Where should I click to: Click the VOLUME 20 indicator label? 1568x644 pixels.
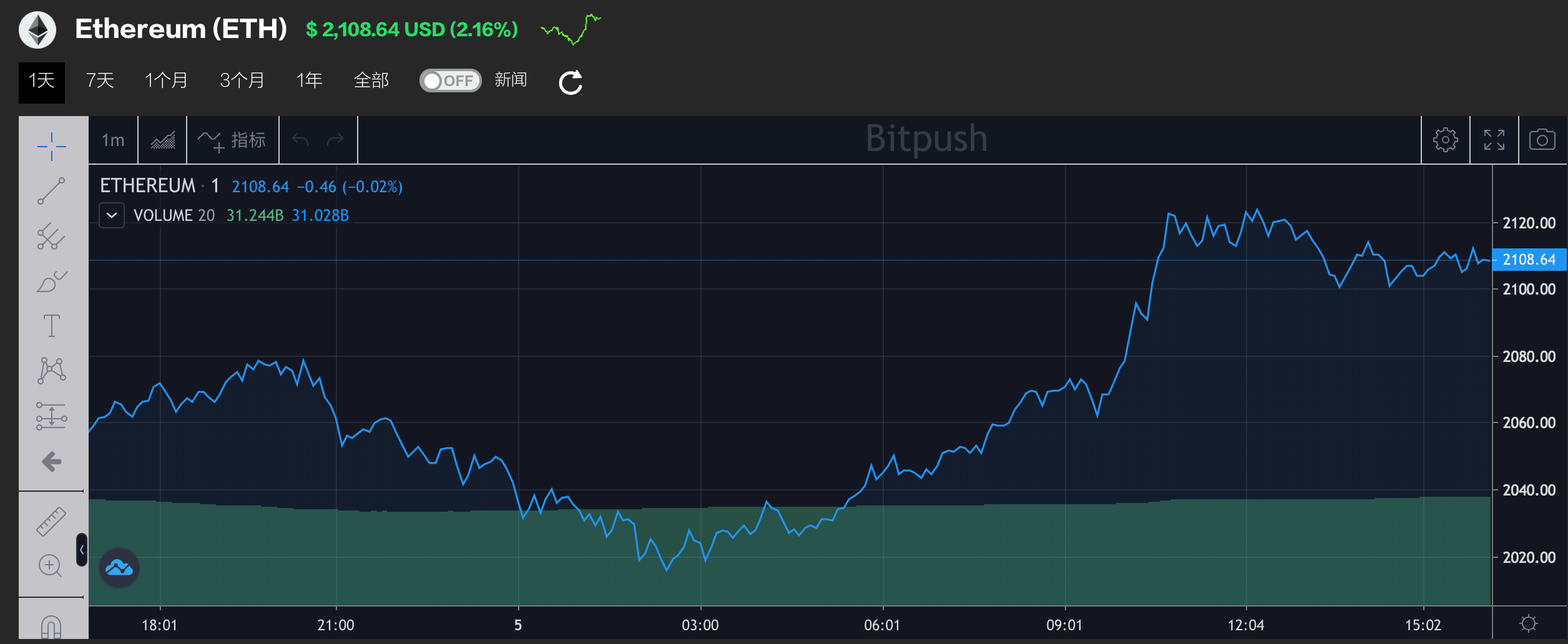(174, 215)
